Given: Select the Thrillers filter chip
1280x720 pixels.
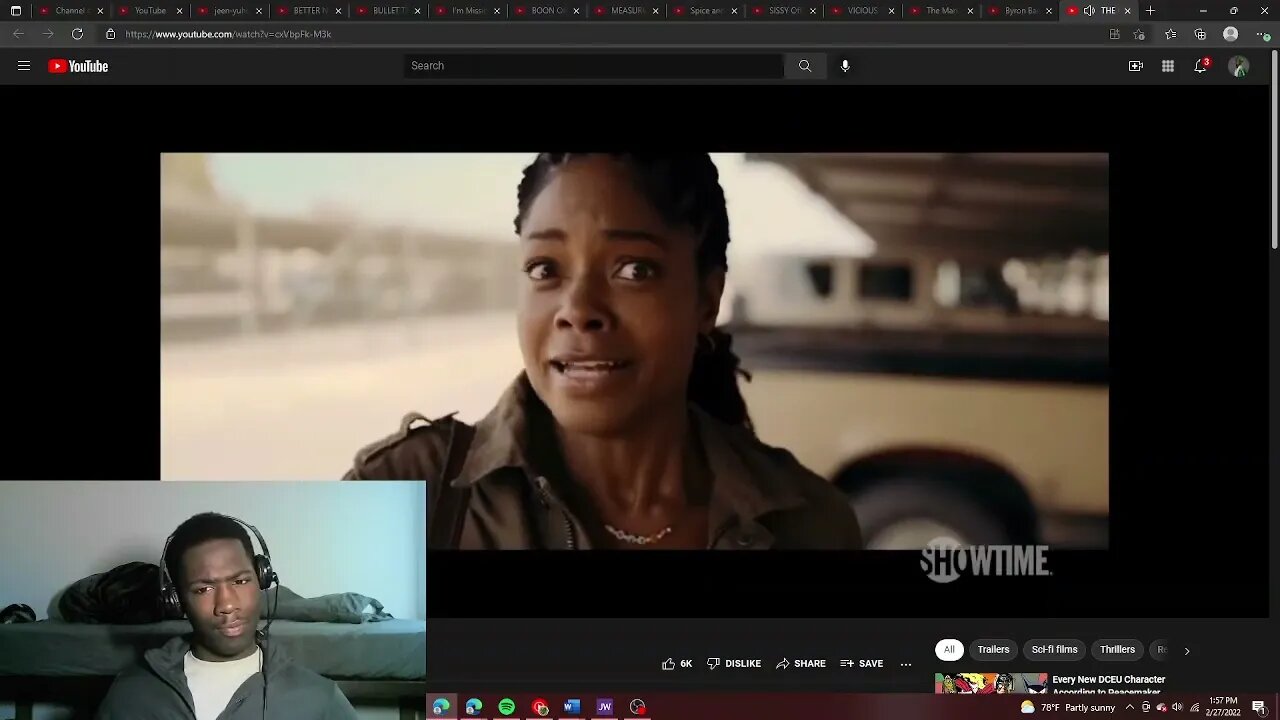Looking at the screenshot, I should point(1117,650).
